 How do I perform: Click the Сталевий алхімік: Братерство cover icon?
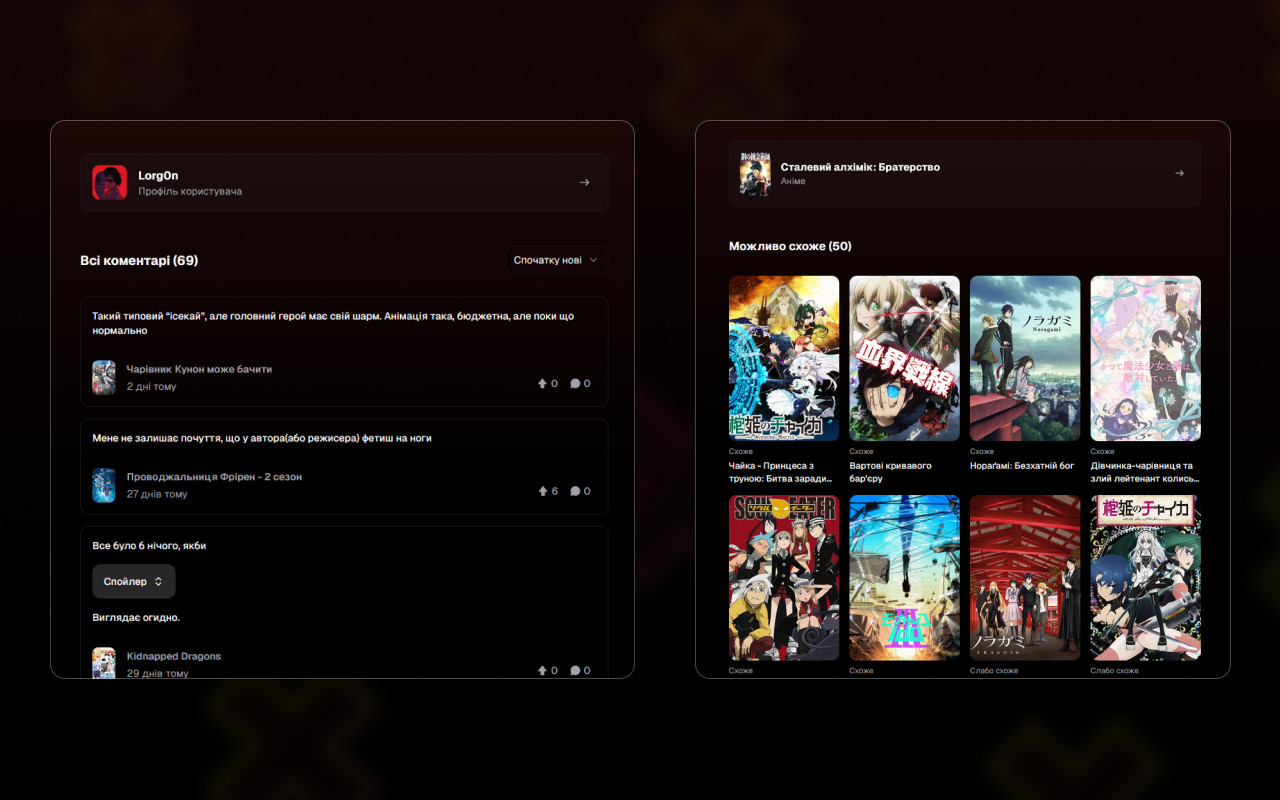(x=755, y=173)
